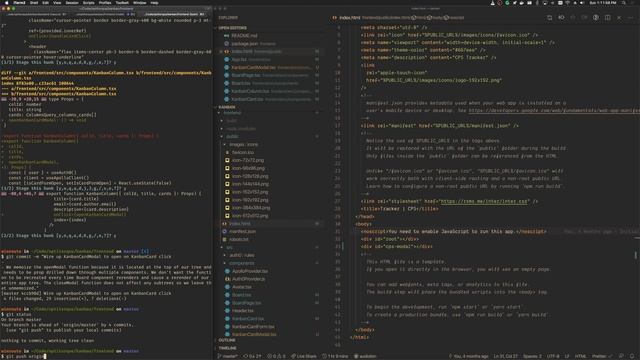
Task: Click HTML language mode indicator
Action: tap(580, 356)
